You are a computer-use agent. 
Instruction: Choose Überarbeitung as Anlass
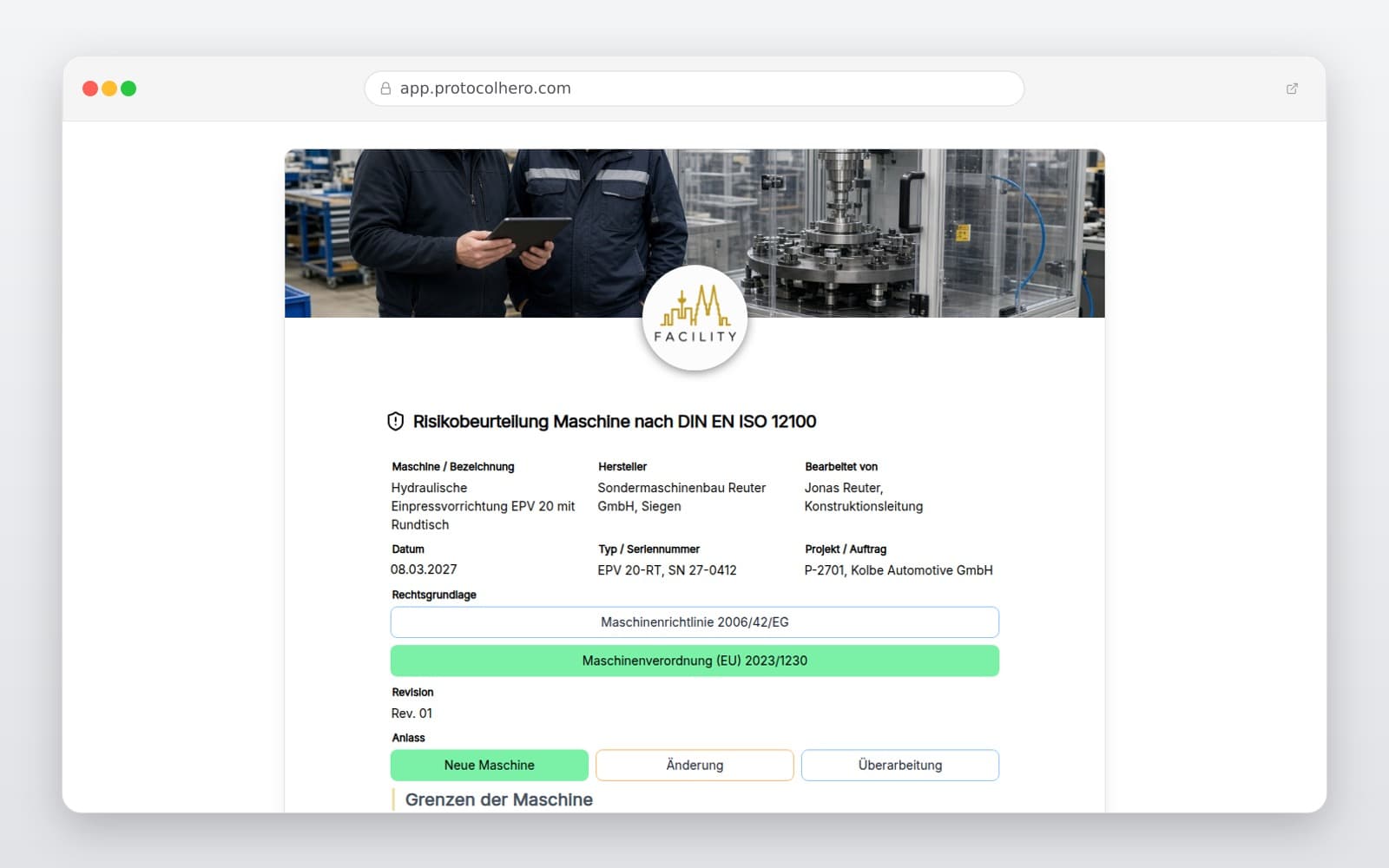(900, 766)
